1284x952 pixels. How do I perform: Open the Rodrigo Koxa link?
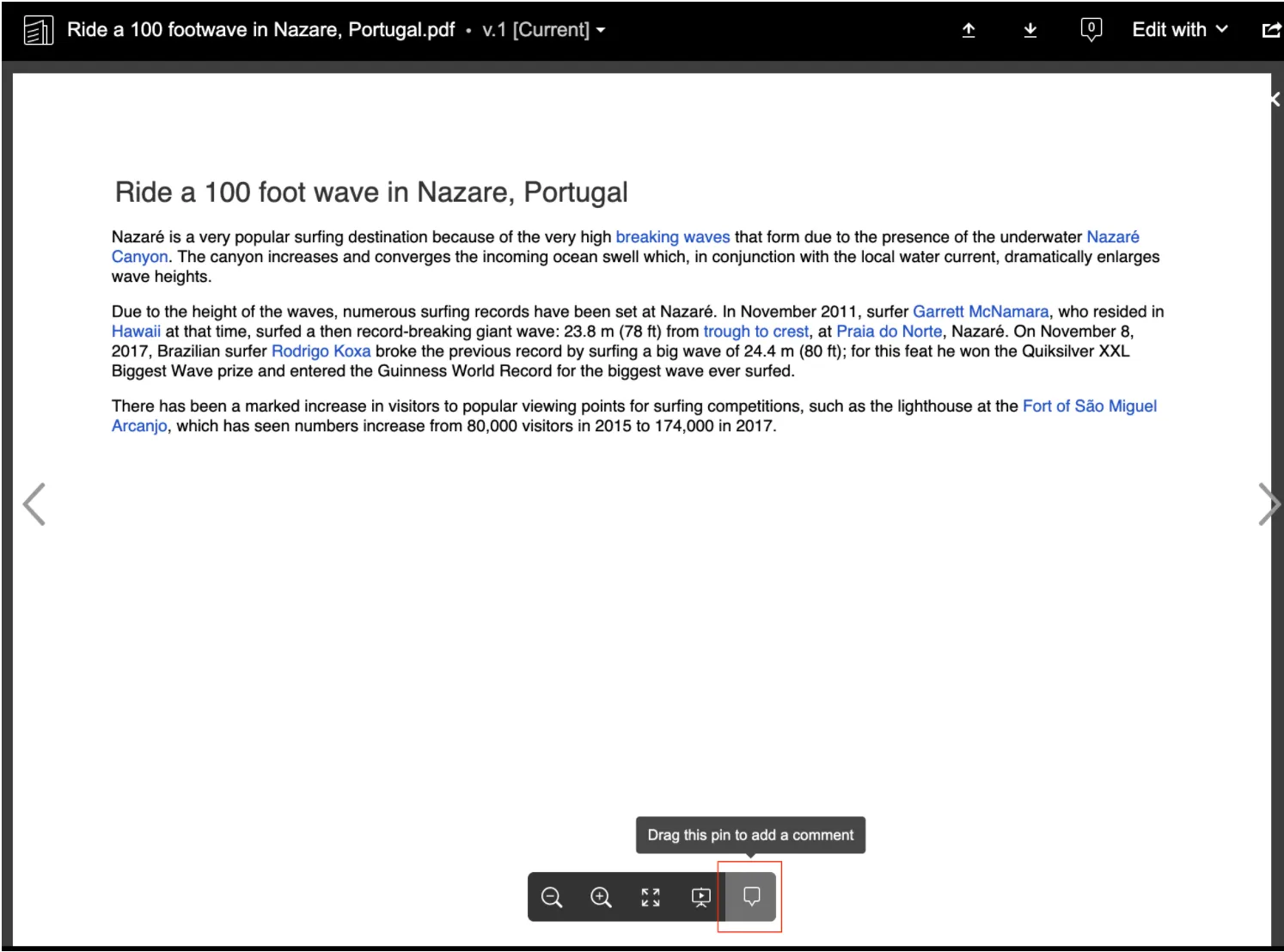(321, 351)
